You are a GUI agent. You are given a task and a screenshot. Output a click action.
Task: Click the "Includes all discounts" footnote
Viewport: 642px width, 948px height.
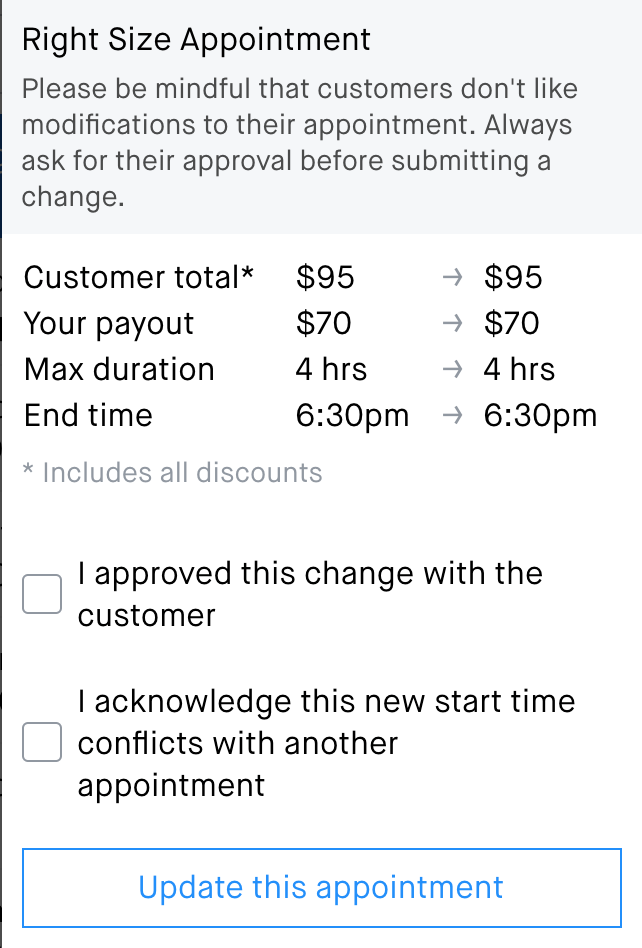click(172, 473)
